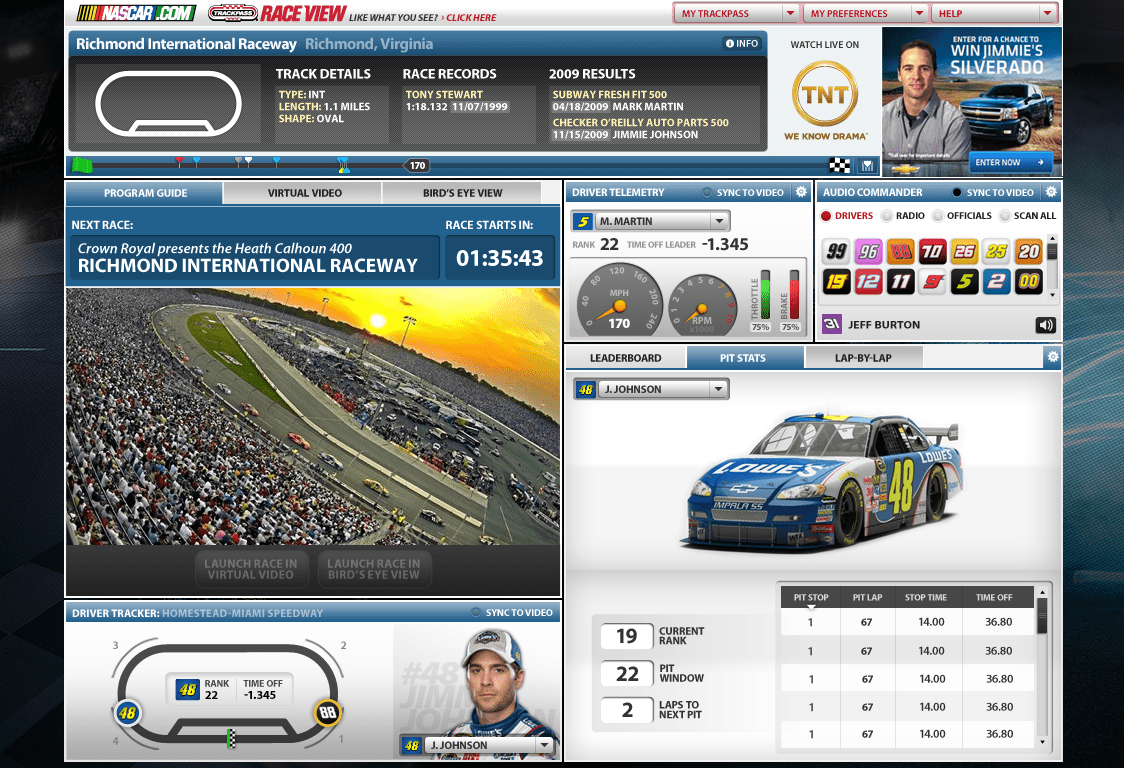Click Enter Now on Silverado ad
This screenshot has height=768, width=1124.
[x=1010, y=163]
